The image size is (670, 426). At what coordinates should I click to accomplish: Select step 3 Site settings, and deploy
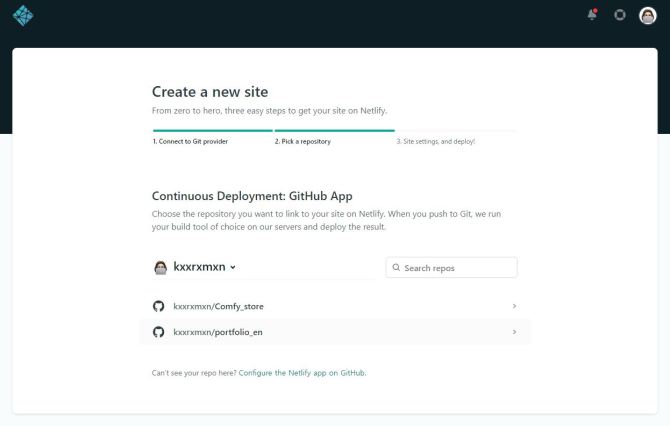(435, 141)
